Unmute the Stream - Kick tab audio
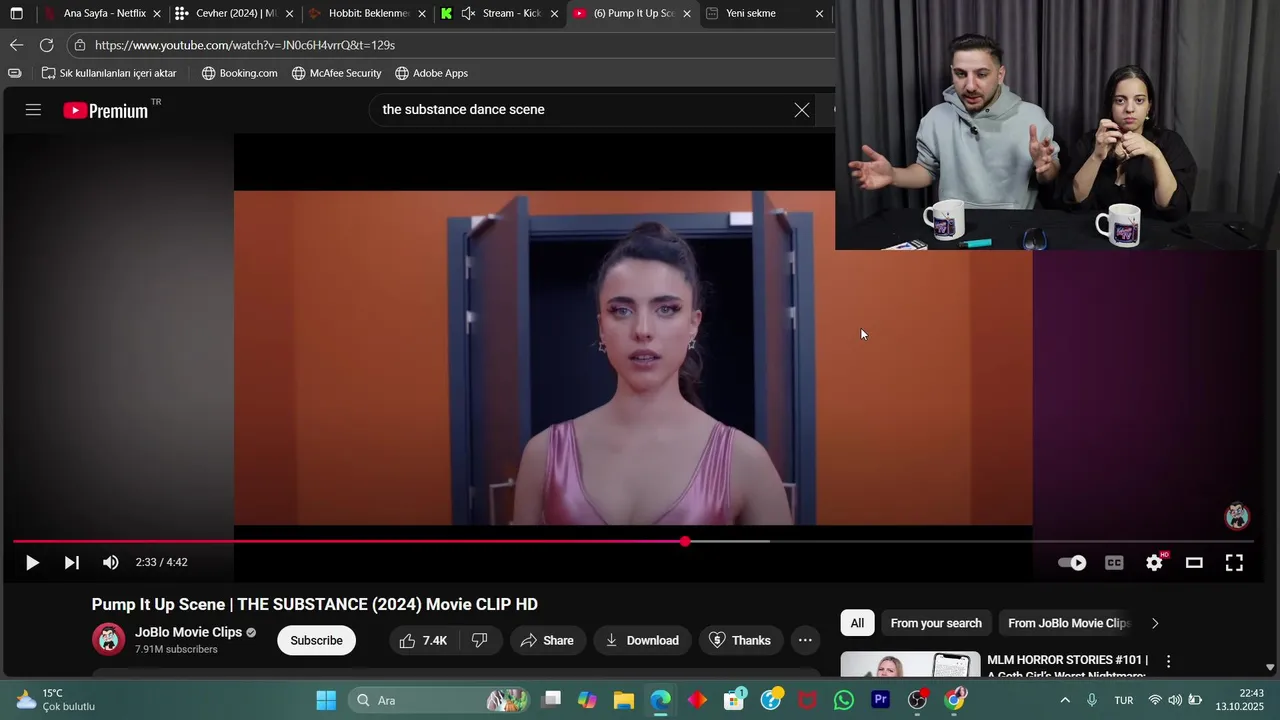 point(468,14)
